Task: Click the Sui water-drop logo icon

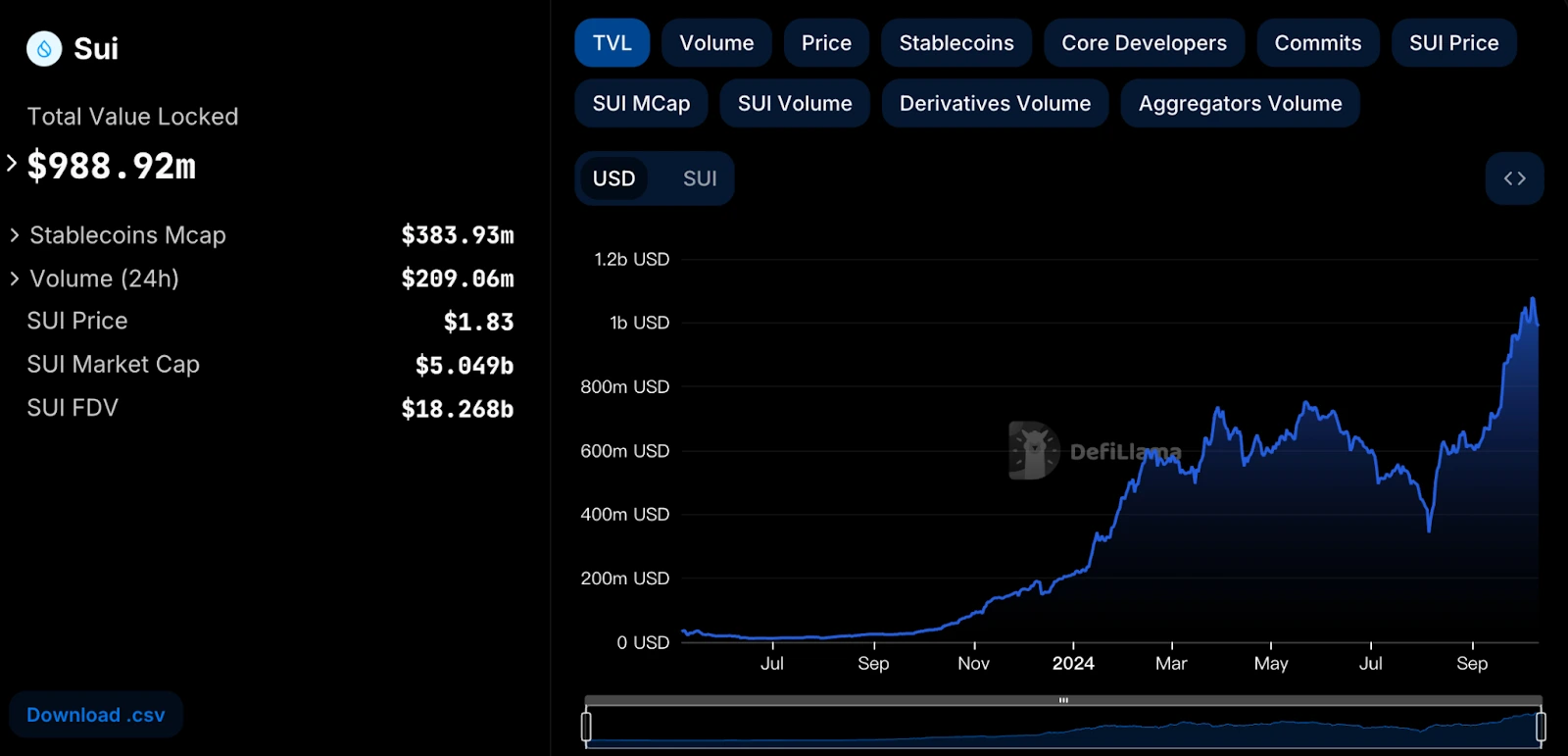Action: pyautogui.click(x=44, y=48)
